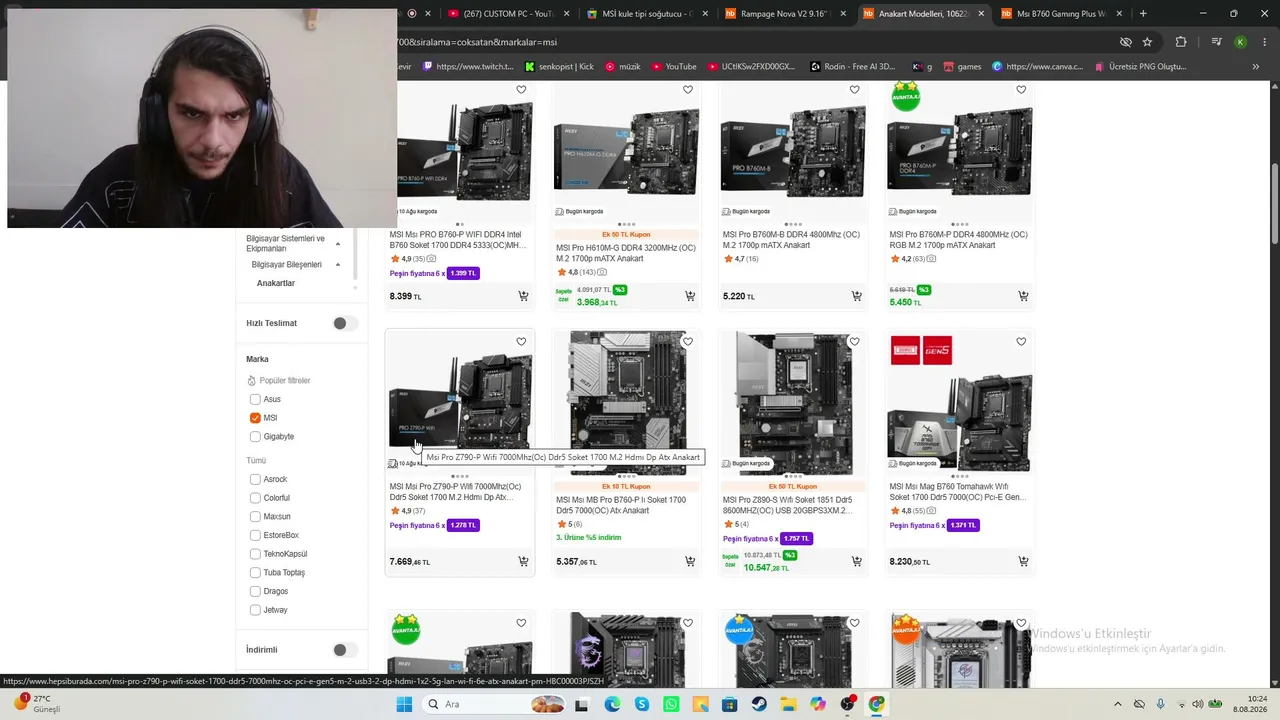
Task: Check the Gigabyte brand filter
Action: (255, 437)
